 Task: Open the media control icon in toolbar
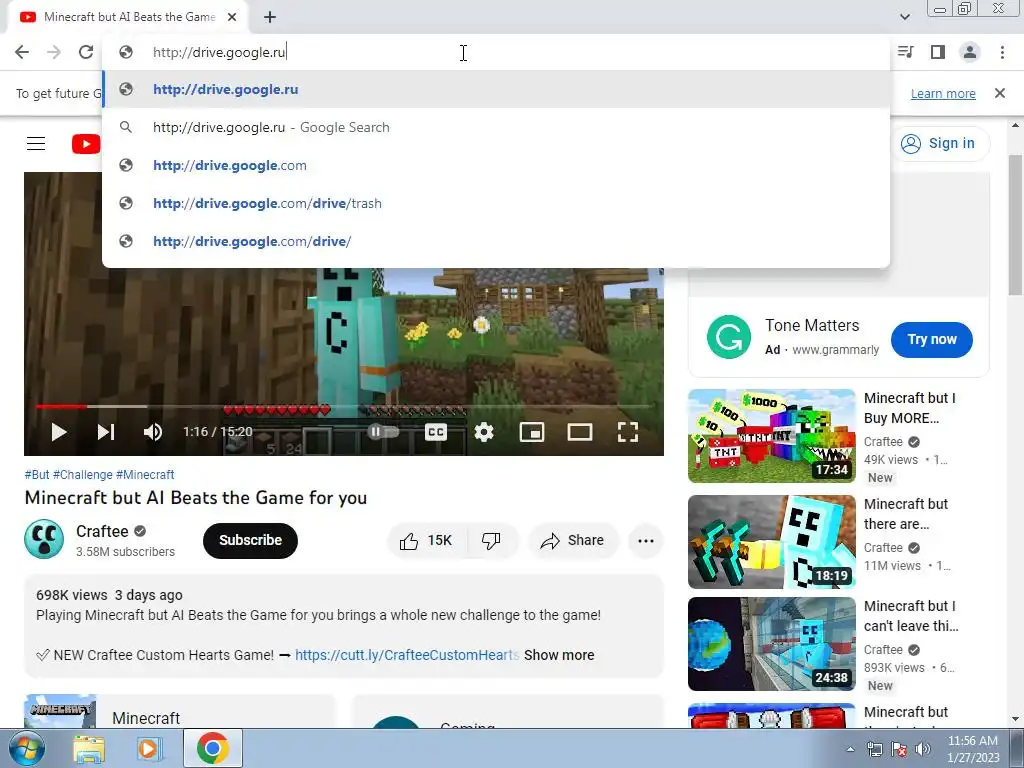point(906,52)
